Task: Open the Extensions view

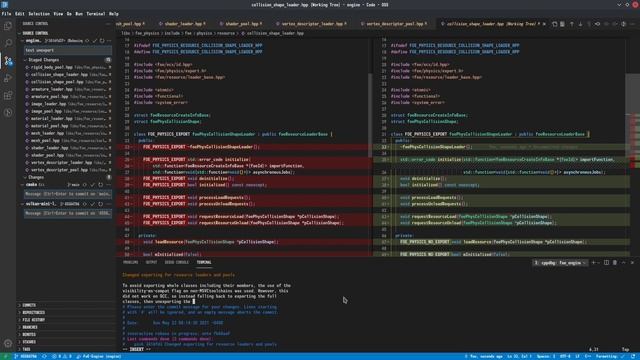Action: (x=8, y=96)
